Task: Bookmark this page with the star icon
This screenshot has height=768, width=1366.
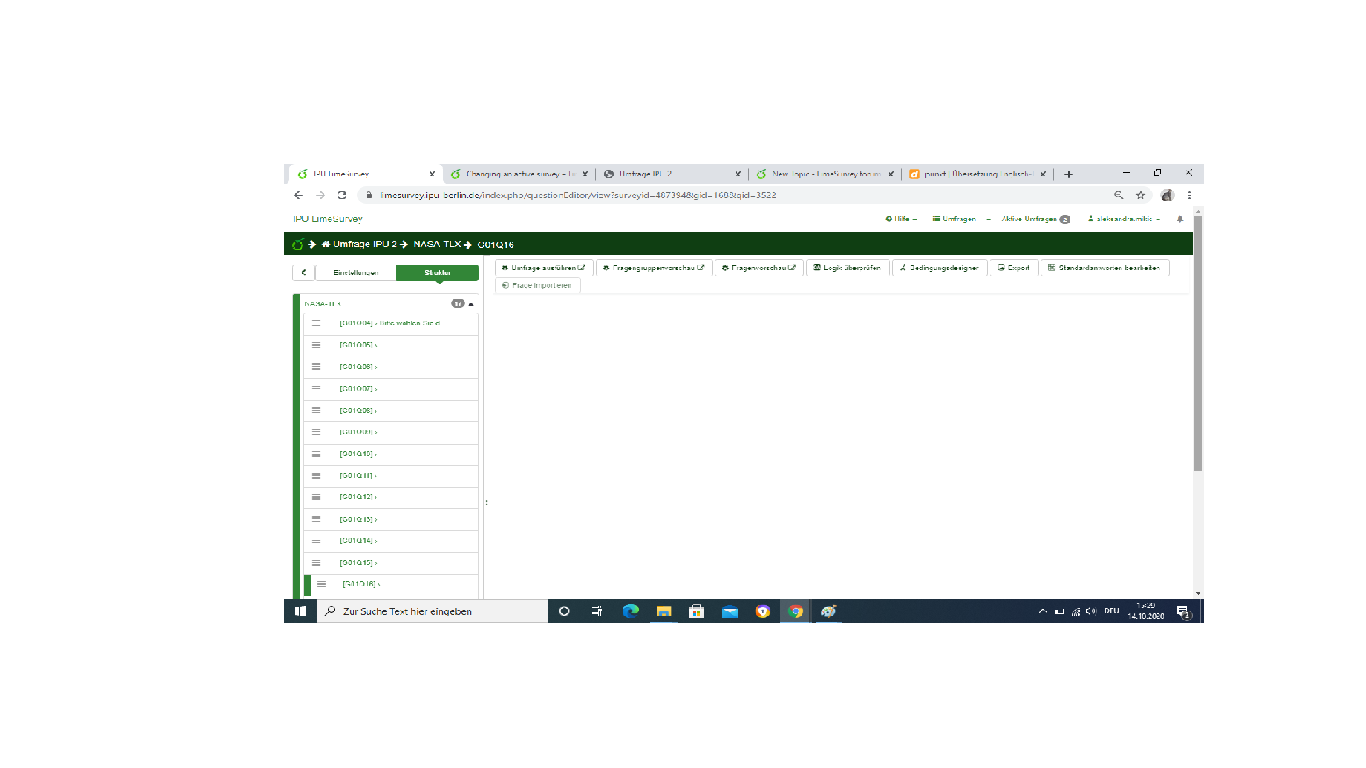Action: [x=1140, y=195]
